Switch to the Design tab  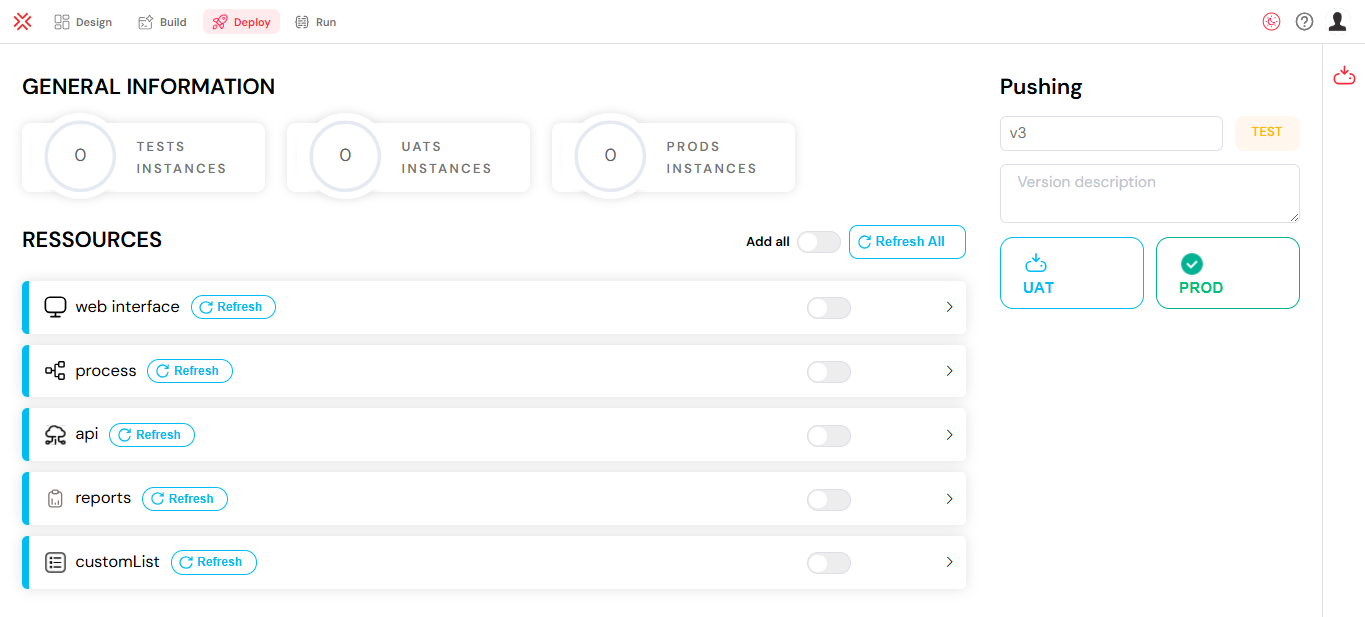[x=83, y=22]
